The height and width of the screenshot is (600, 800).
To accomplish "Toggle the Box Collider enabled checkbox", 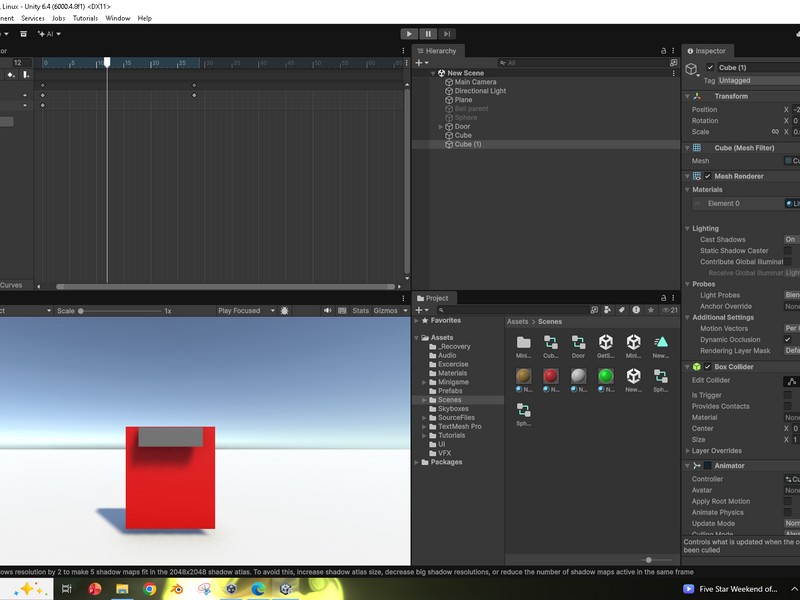I will (x=708, y=367).
